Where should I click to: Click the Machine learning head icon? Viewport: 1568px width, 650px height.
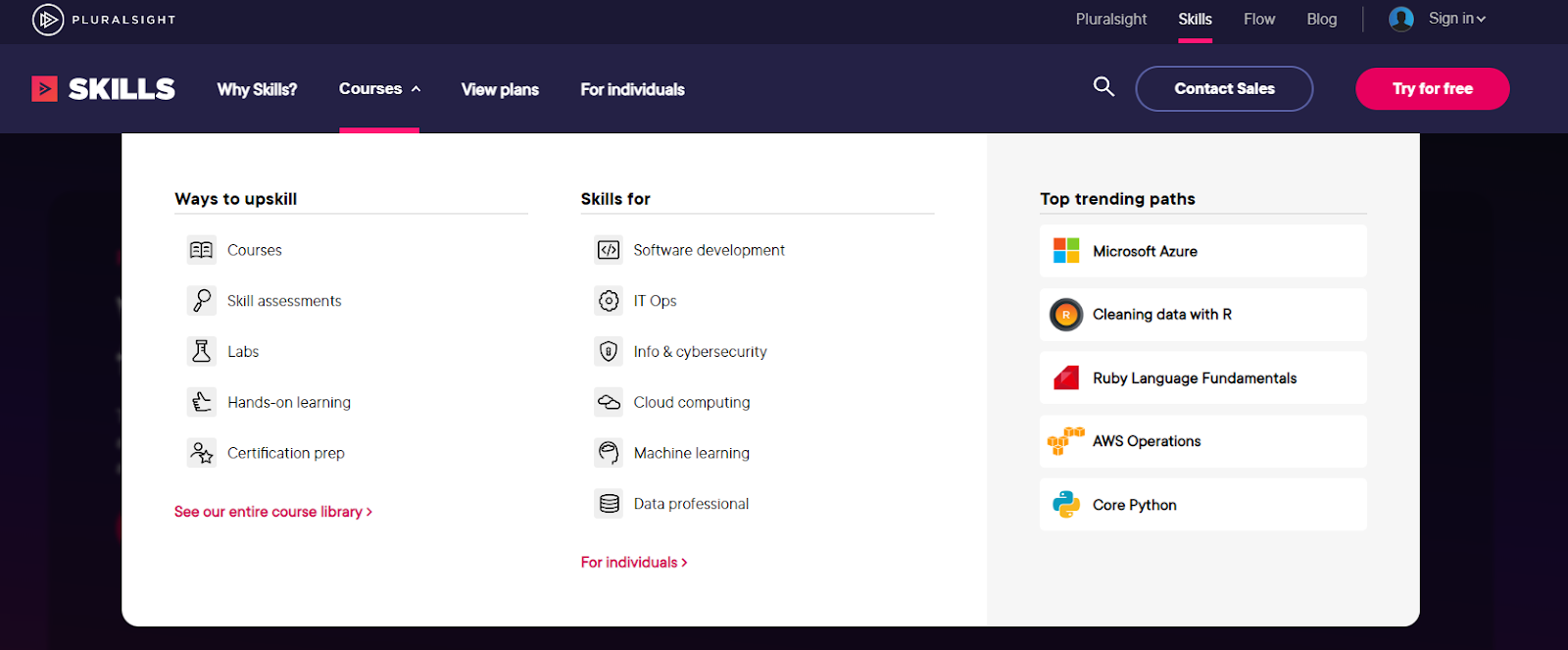(609, 453)
